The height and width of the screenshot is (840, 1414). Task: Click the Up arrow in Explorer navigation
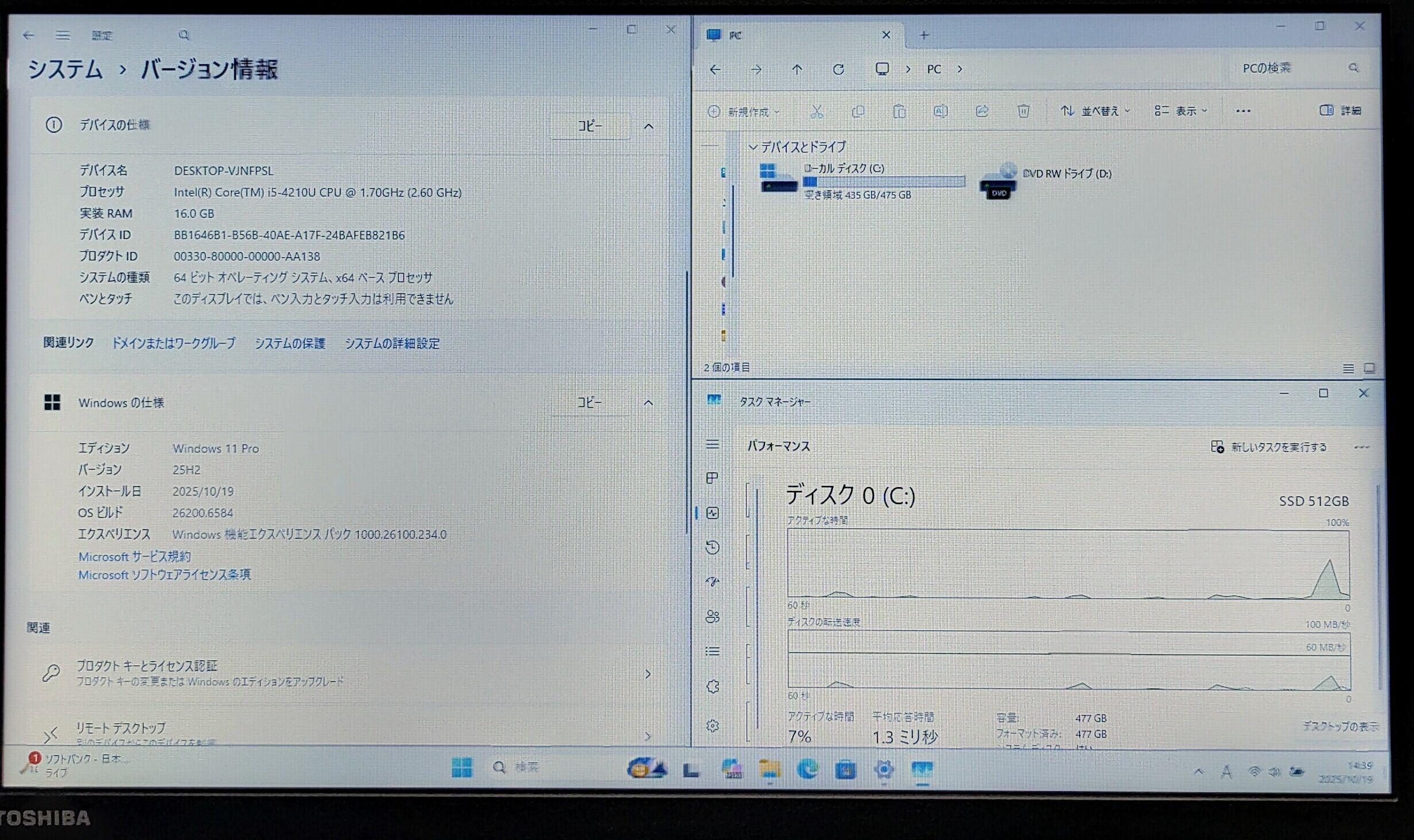tap(797, 69)
